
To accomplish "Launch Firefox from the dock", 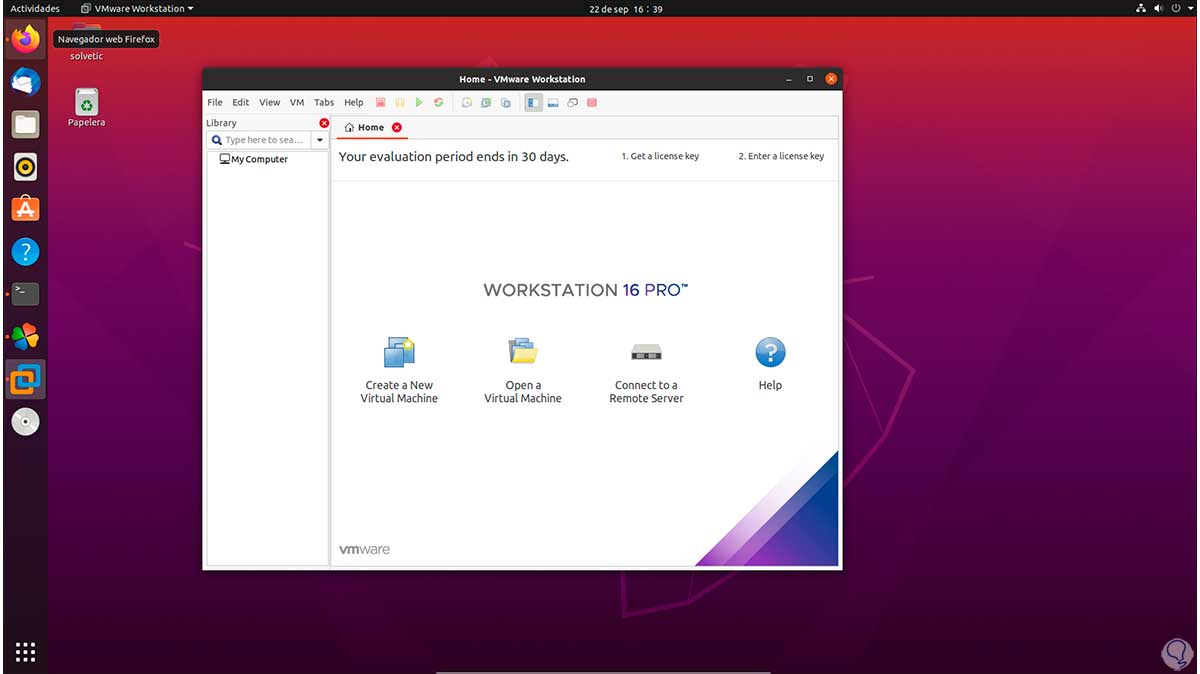I will 25,39.
